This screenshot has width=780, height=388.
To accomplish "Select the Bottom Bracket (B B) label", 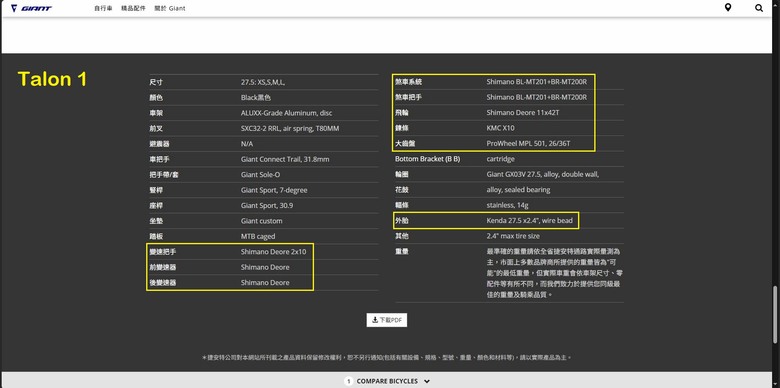I will [427, 159].
